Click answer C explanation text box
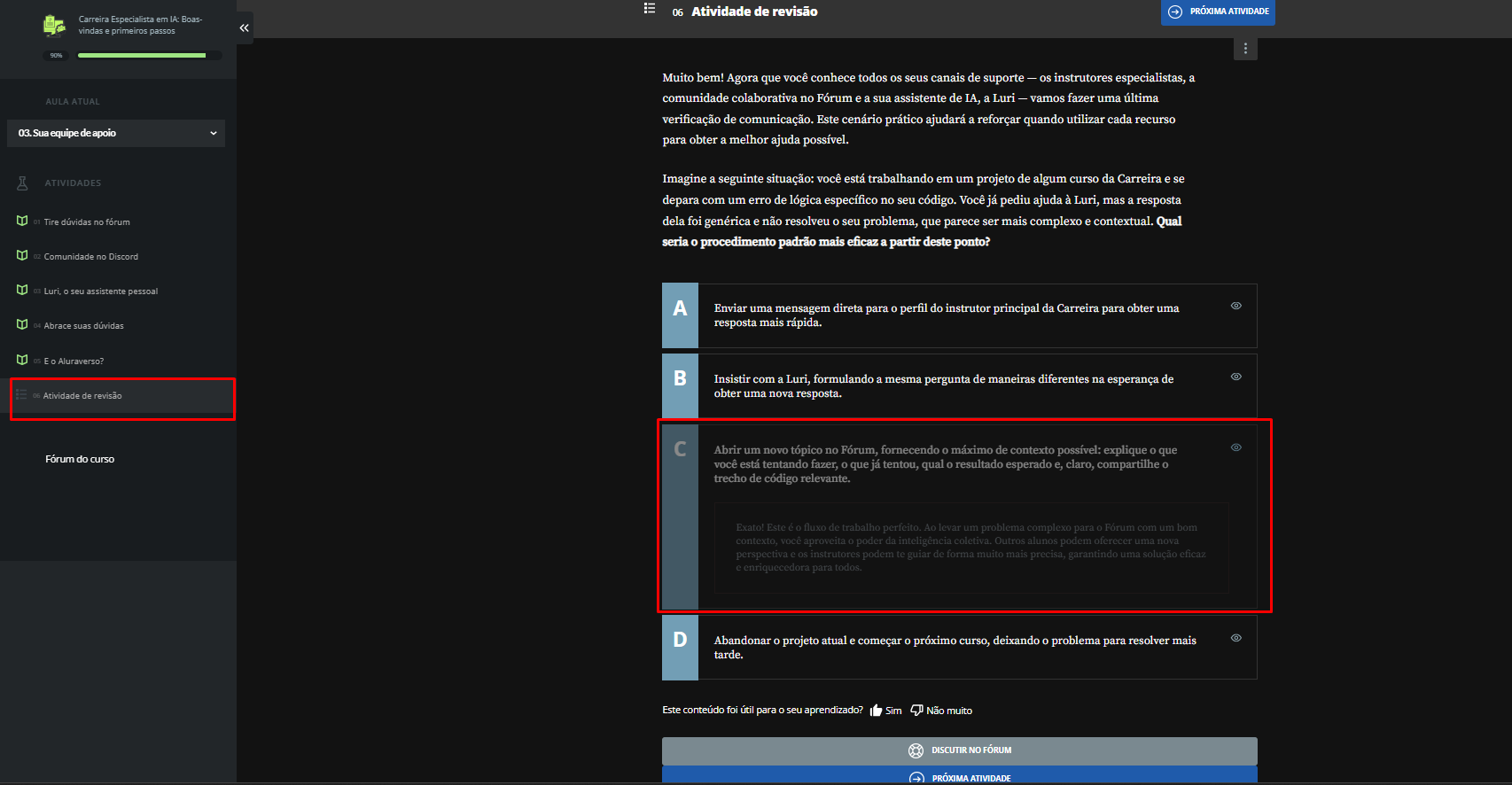Screen dimensions: 1512x785 [x=971, y=548]
